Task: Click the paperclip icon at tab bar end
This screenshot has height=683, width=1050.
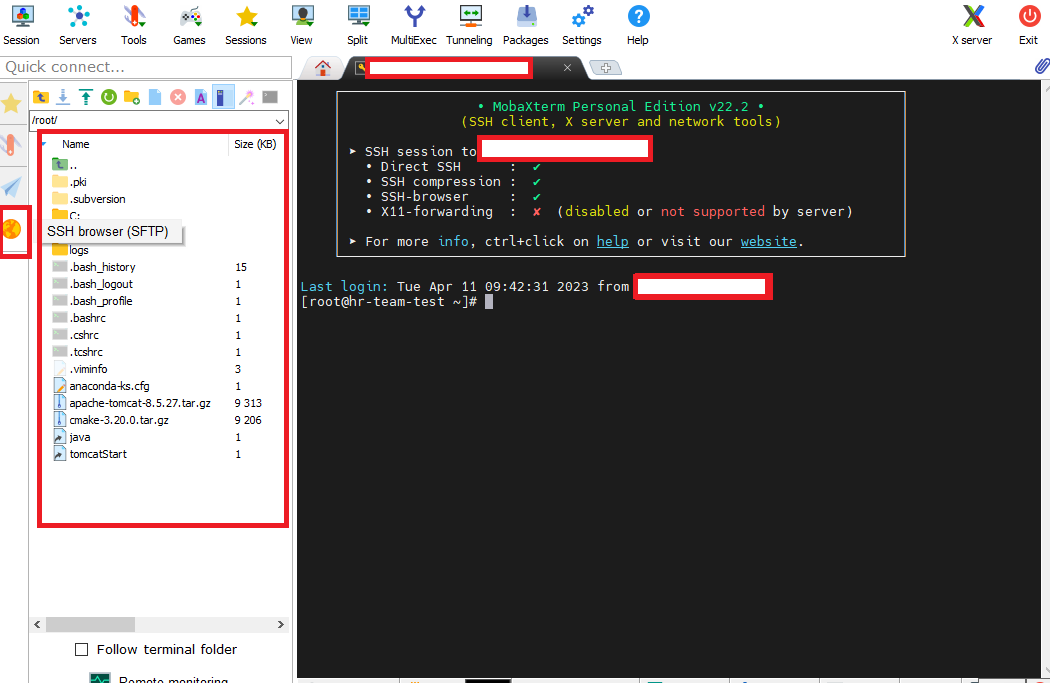Action: pos(1042,66)
